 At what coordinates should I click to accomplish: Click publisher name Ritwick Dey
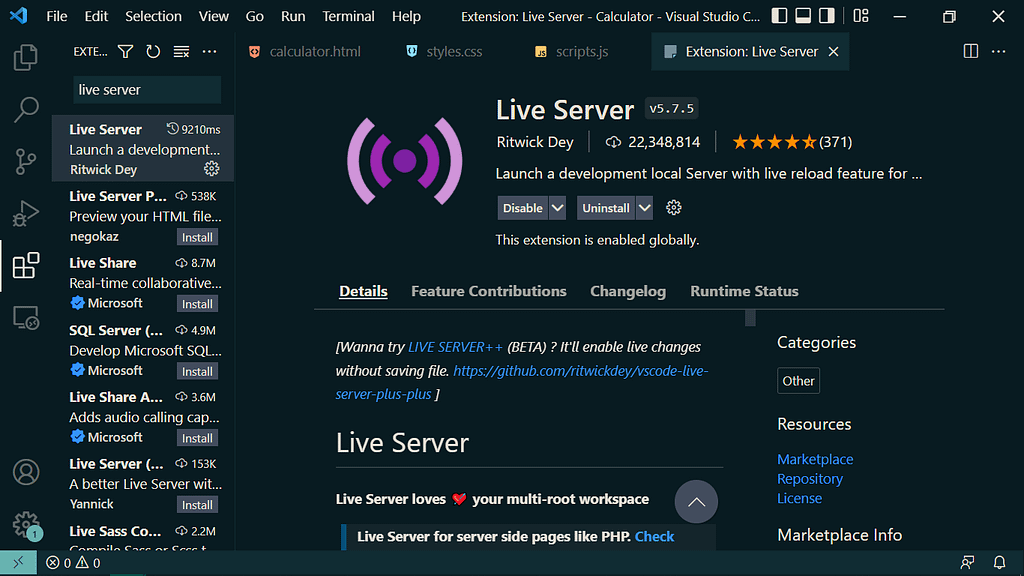click(x=535, y=142)
